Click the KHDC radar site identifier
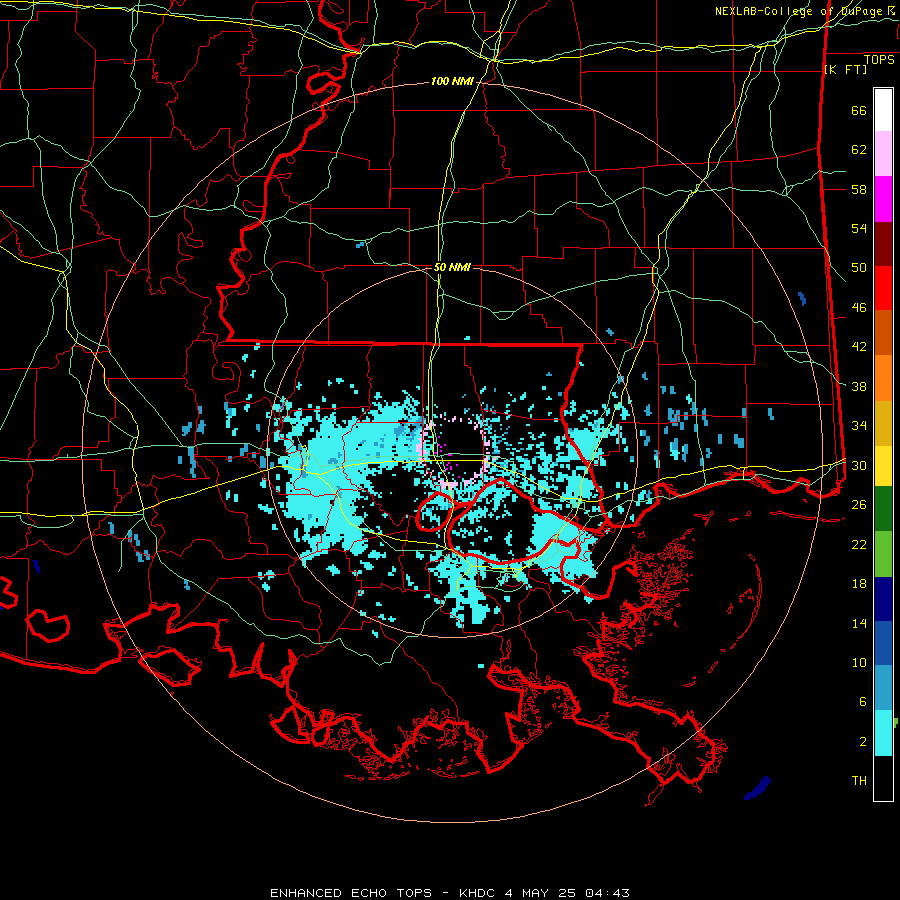This screenshot has width=900, height=900. (477, 893)
